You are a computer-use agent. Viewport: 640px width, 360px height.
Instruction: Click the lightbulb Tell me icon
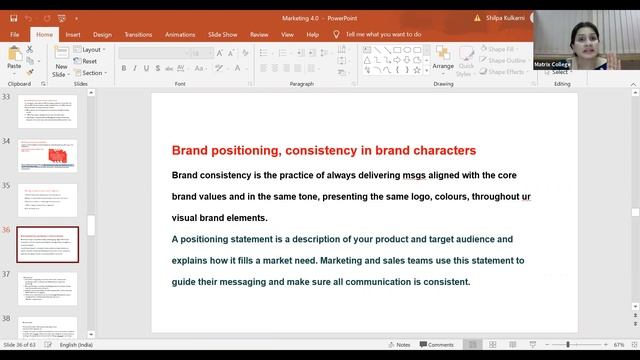coord(336,34)
